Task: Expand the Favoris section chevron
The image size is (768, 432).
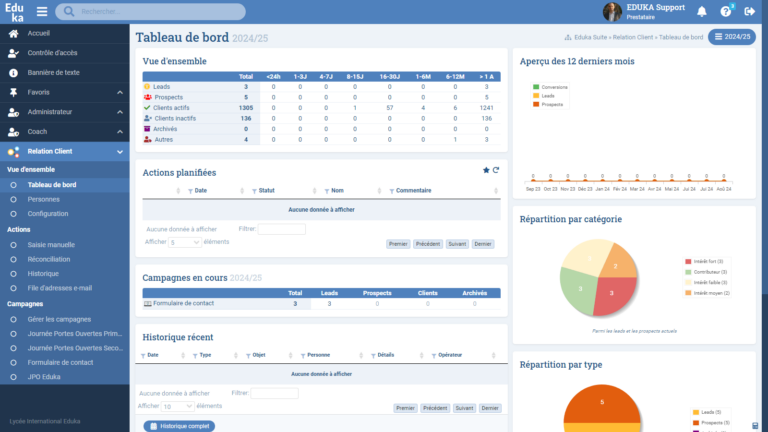Action: (x=120, y=92)
